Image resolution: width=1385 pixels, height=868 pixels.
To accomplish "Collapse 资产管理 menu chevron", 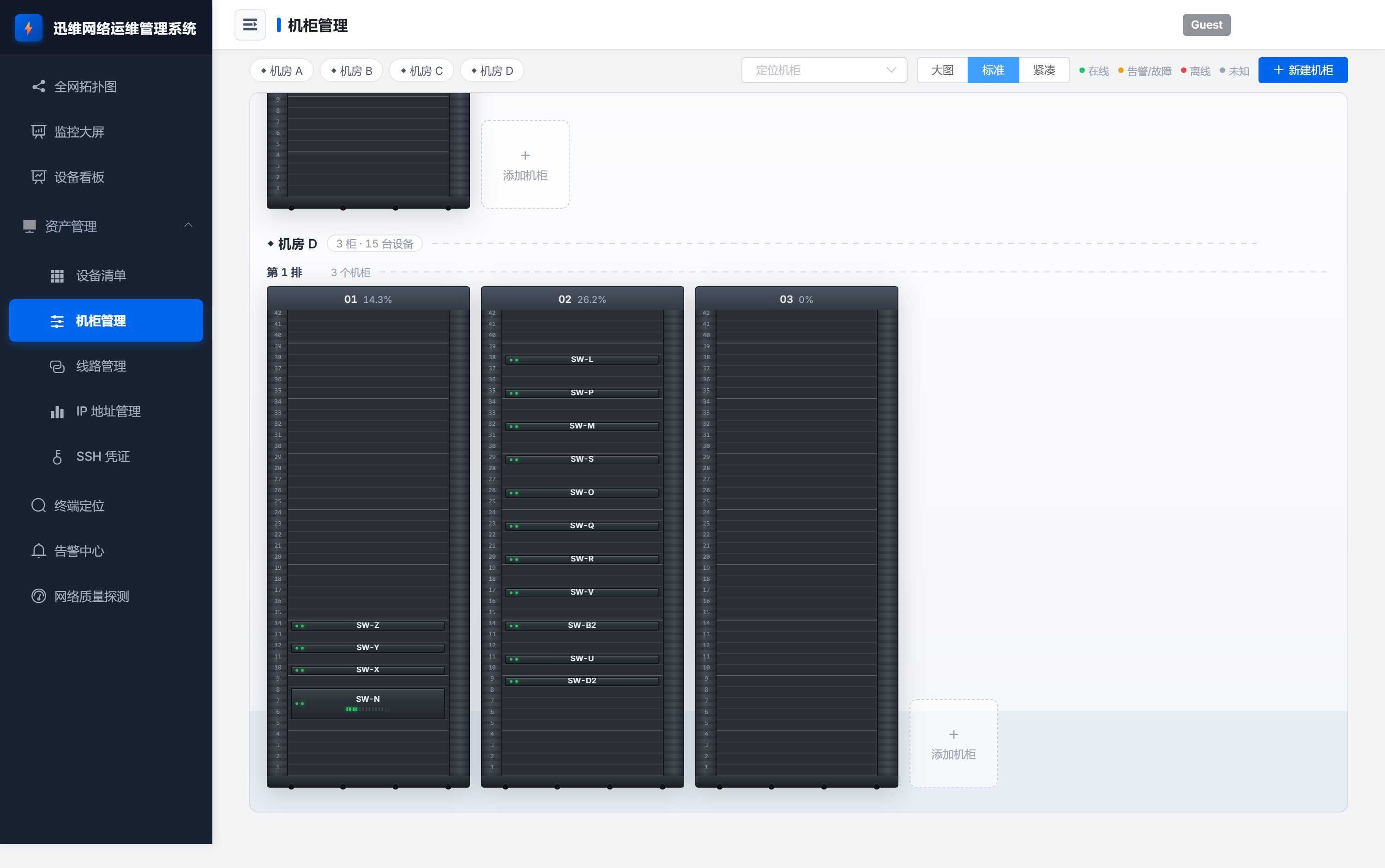I will [188, 225].
